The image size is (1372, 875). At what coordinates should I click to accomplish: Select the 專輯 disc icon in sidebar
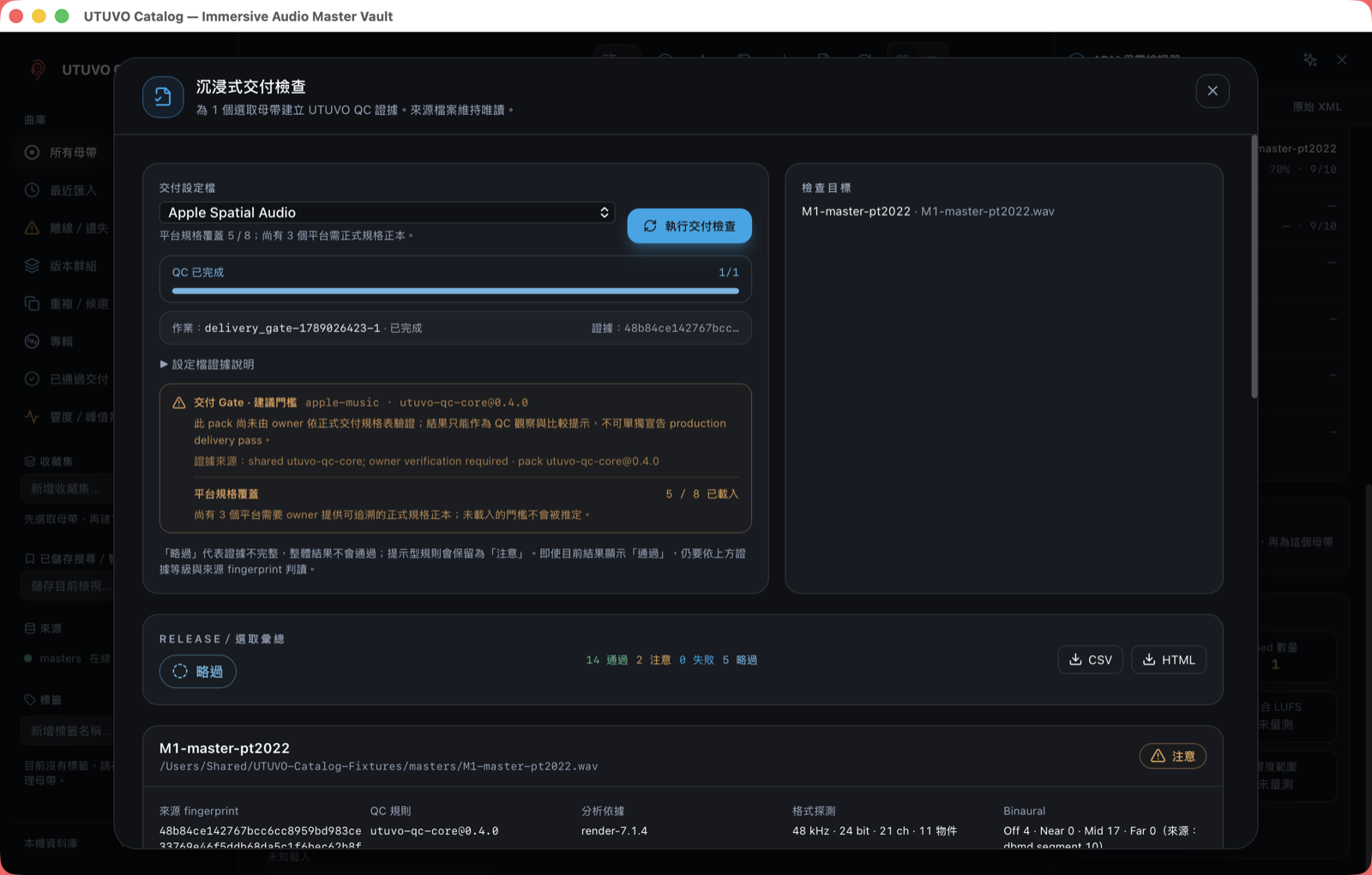32,341
